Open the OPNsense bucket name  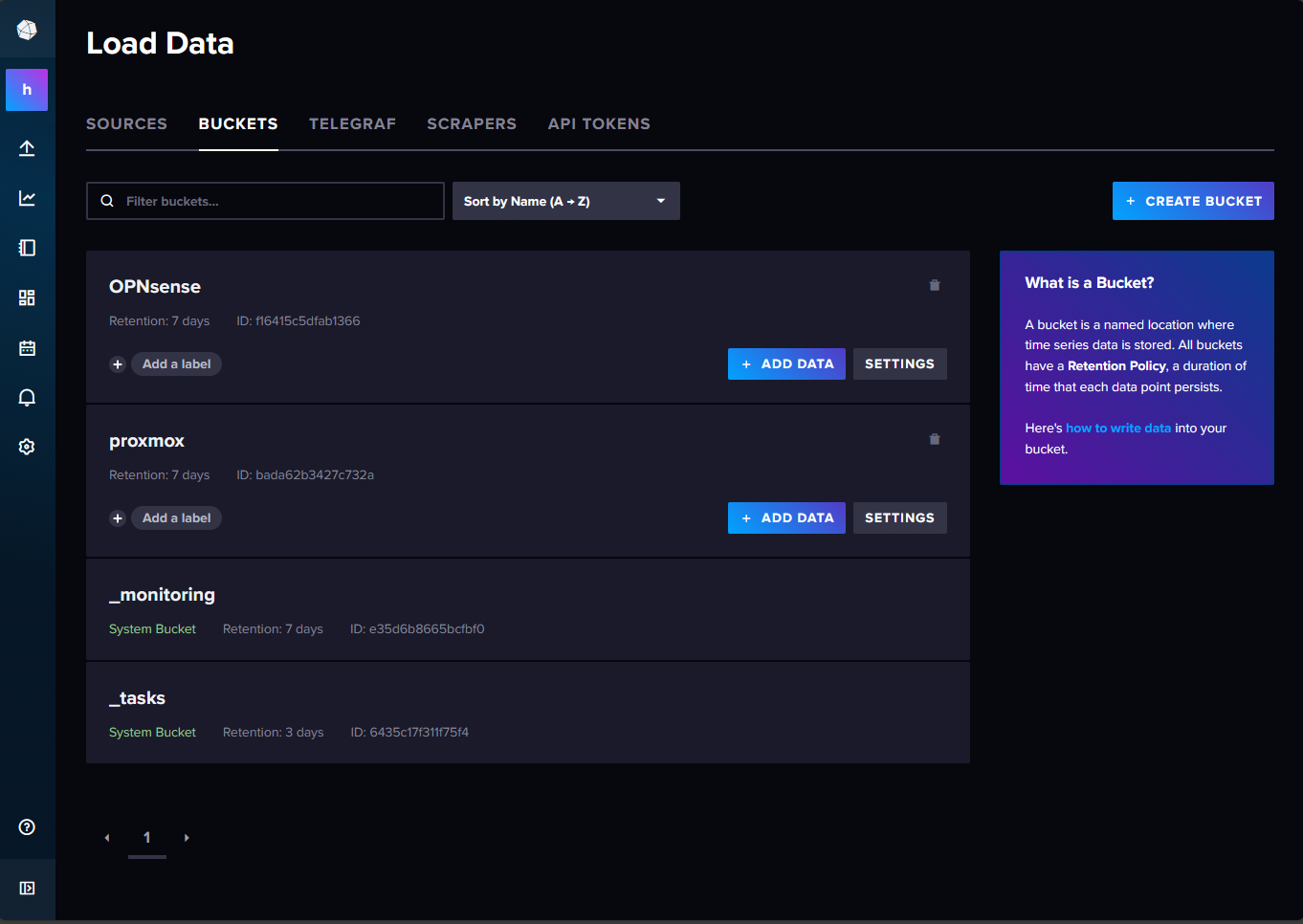pyautogui.click(x=155, y=286)
